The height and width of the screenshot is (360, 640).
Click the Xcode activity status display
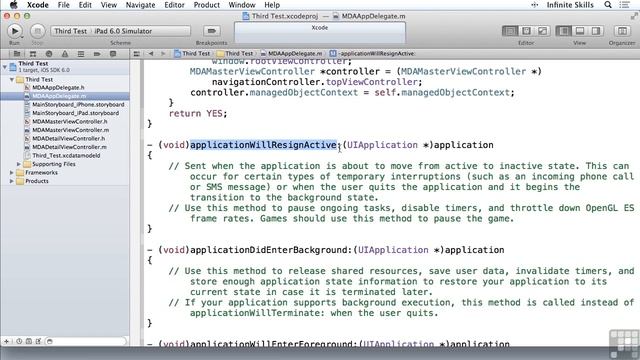coord(320,33)
